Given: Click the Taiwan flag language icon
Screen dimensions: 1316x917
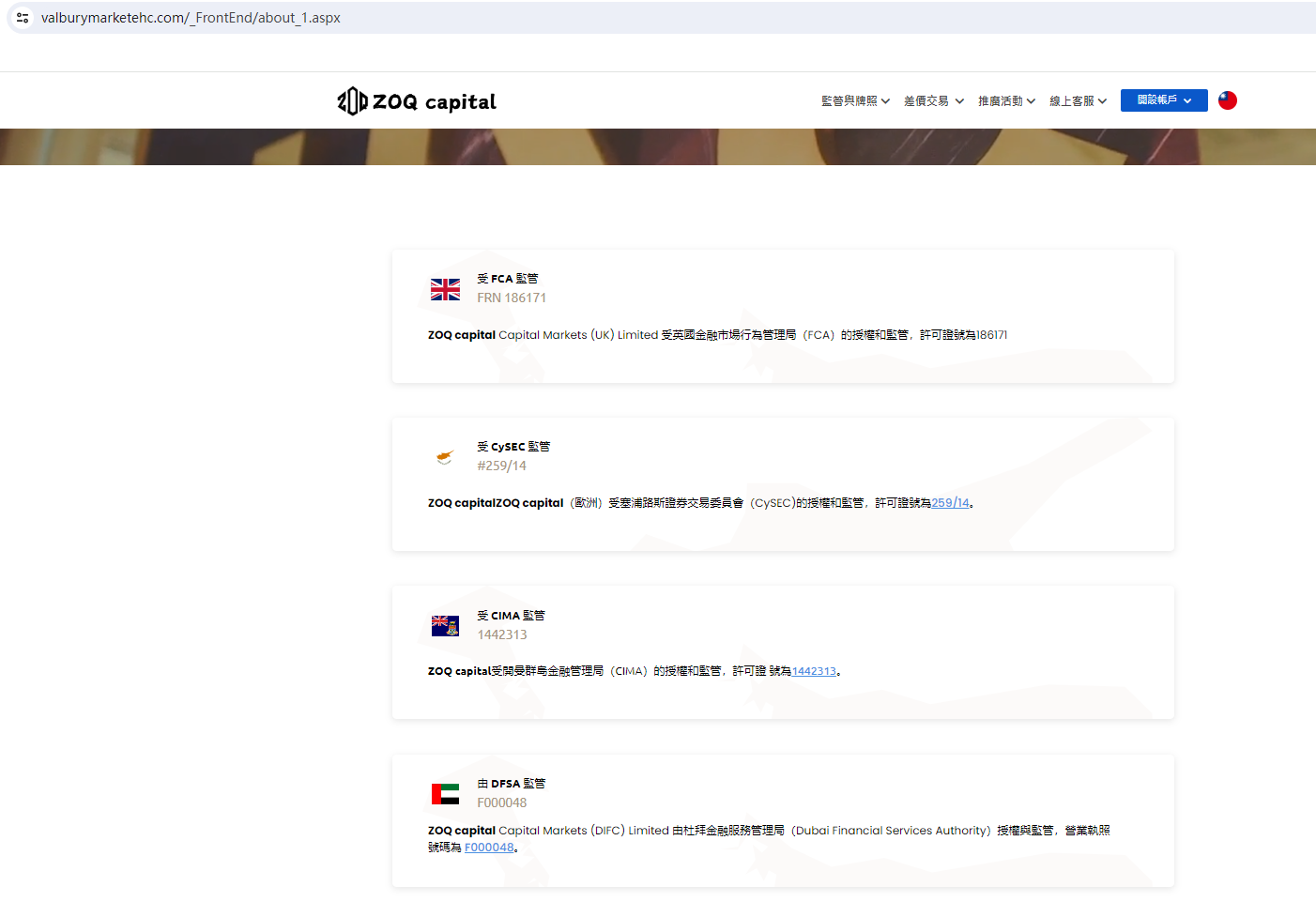Looking at the screenshot, I should click(x=1228, y=100).
